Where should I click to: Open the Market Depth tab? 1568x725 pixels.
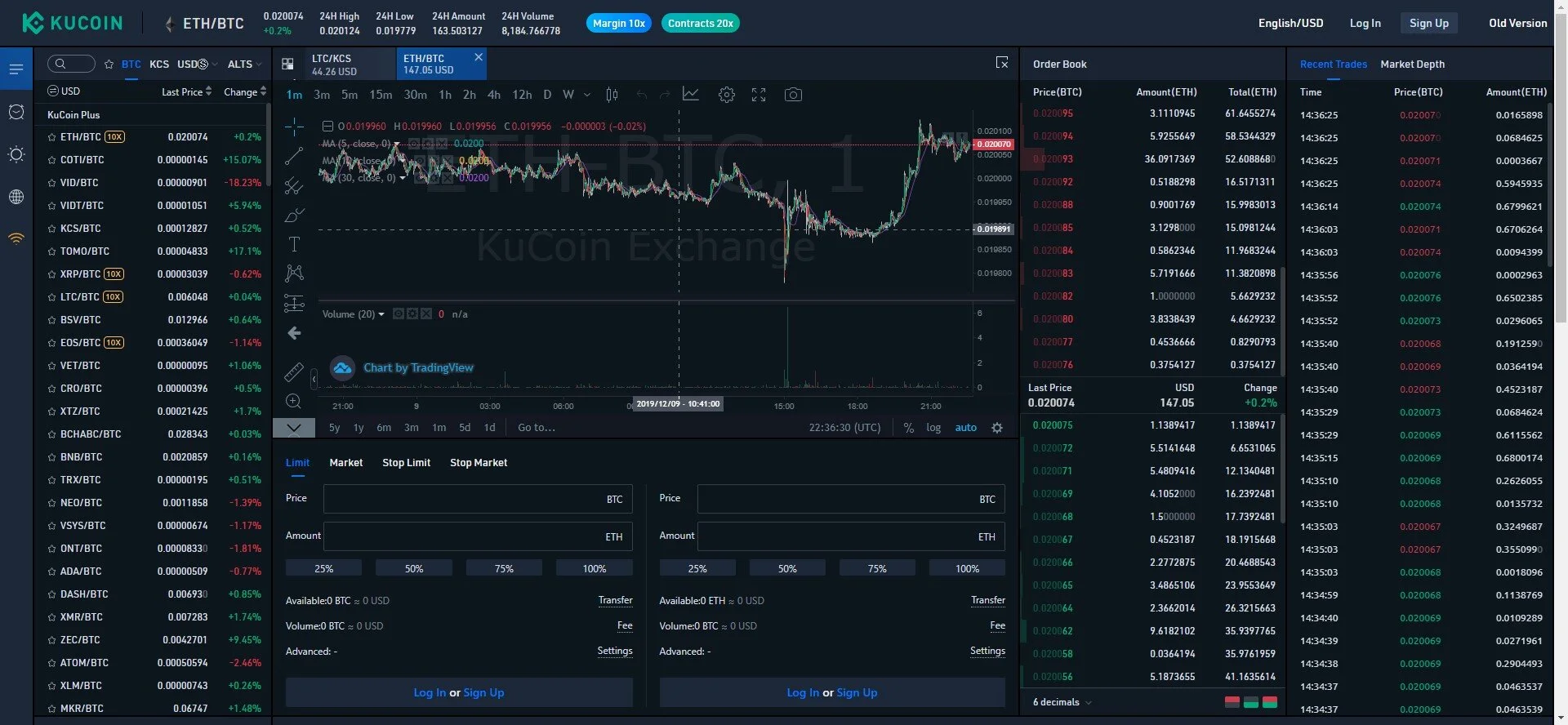pos(1412,64)
